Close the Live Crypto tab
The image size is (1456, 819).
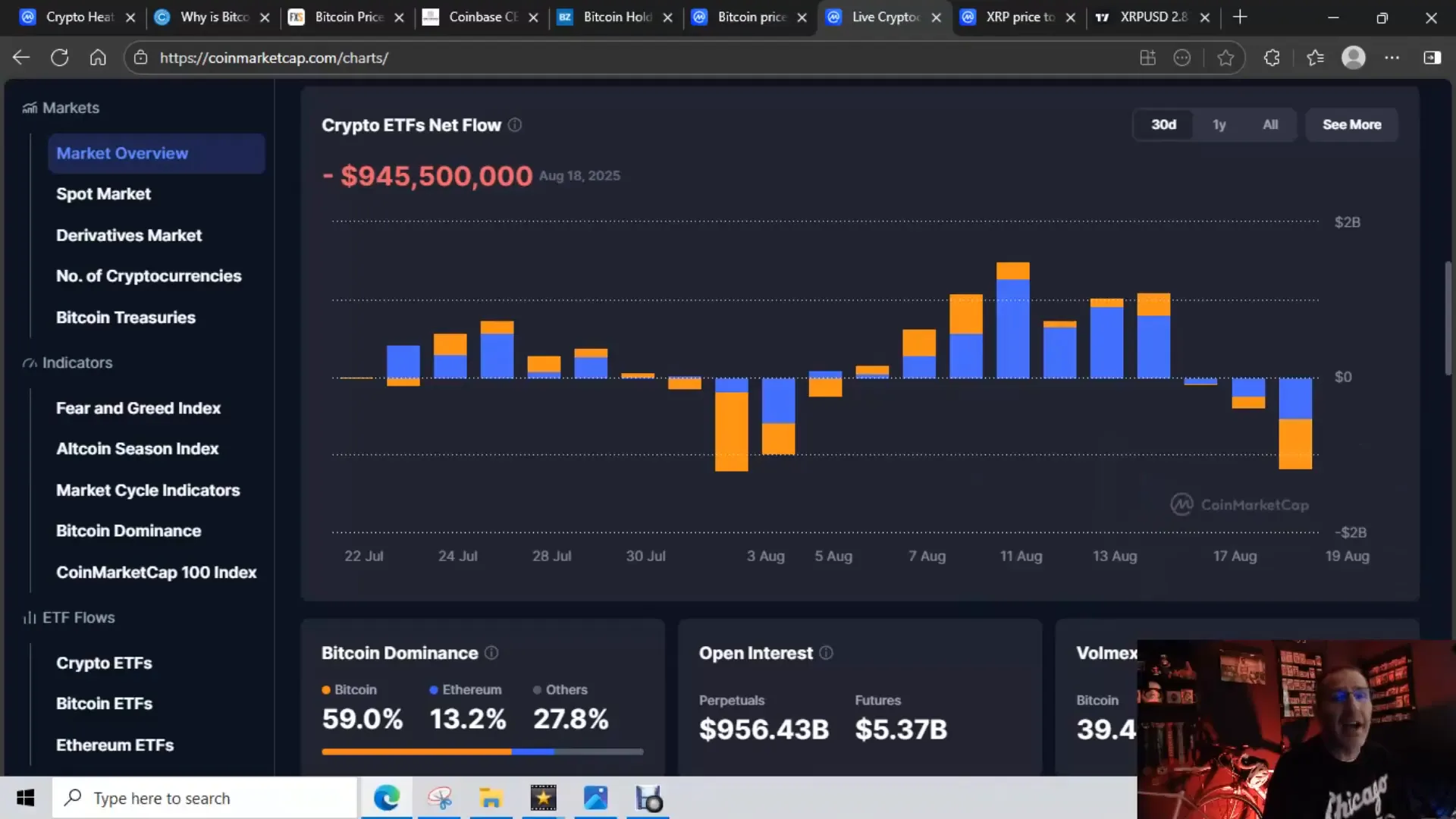[x=937, y=17]
